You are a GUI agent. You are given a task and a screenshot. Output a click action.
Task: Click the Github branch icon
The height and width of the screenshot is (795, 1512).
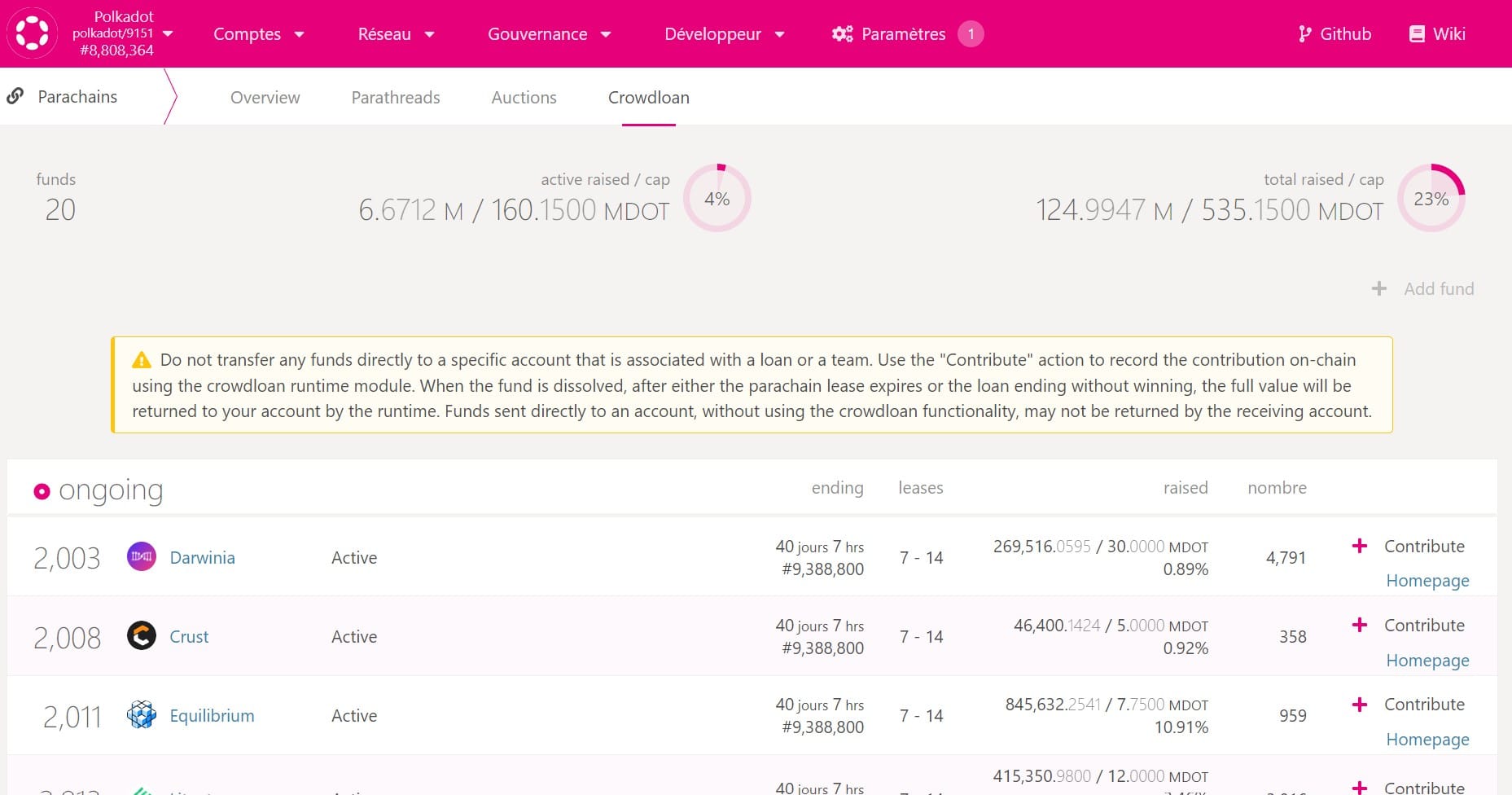tap(1304, 34)
